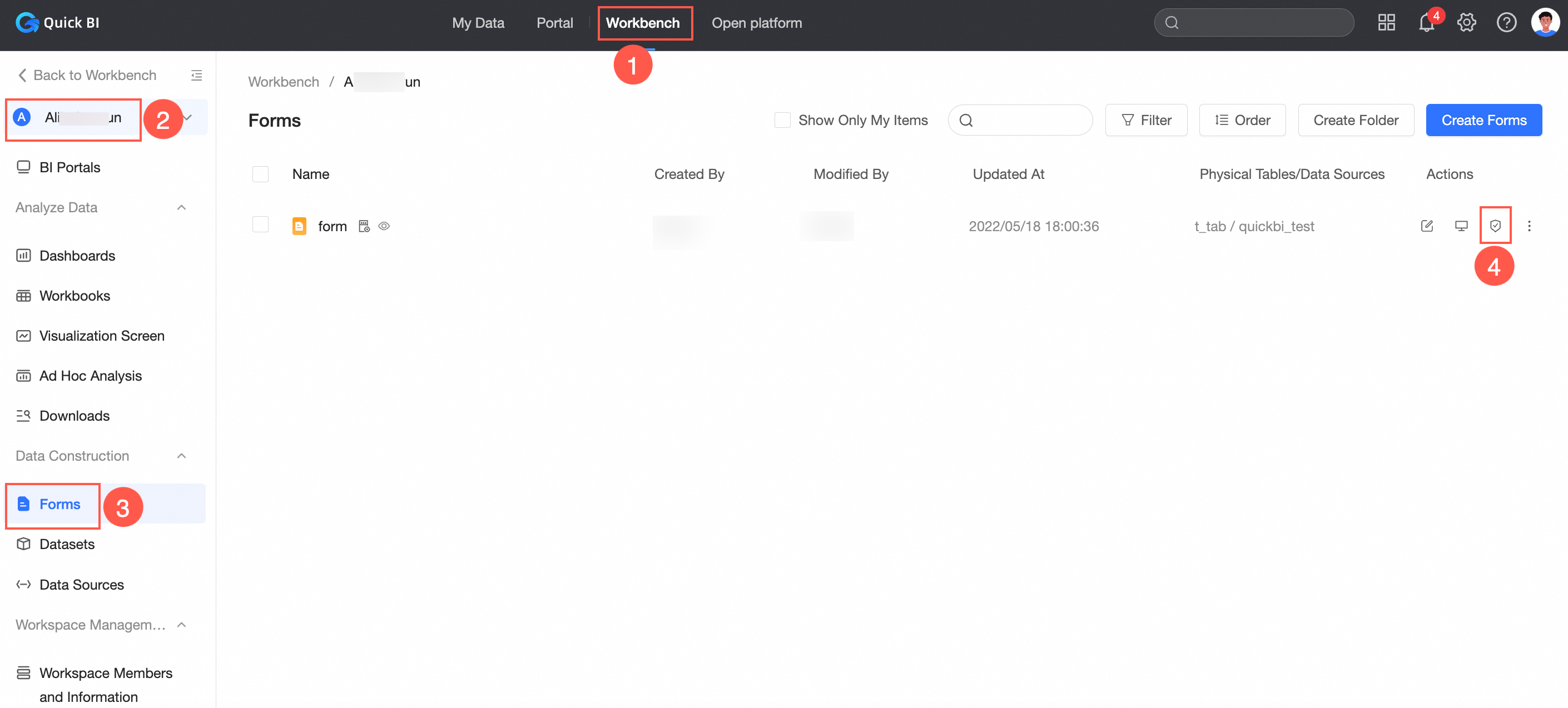The height and width of the screenshot is (708, 1568).
Task: Check the select-all header checkbox
Action: [261, 174]
